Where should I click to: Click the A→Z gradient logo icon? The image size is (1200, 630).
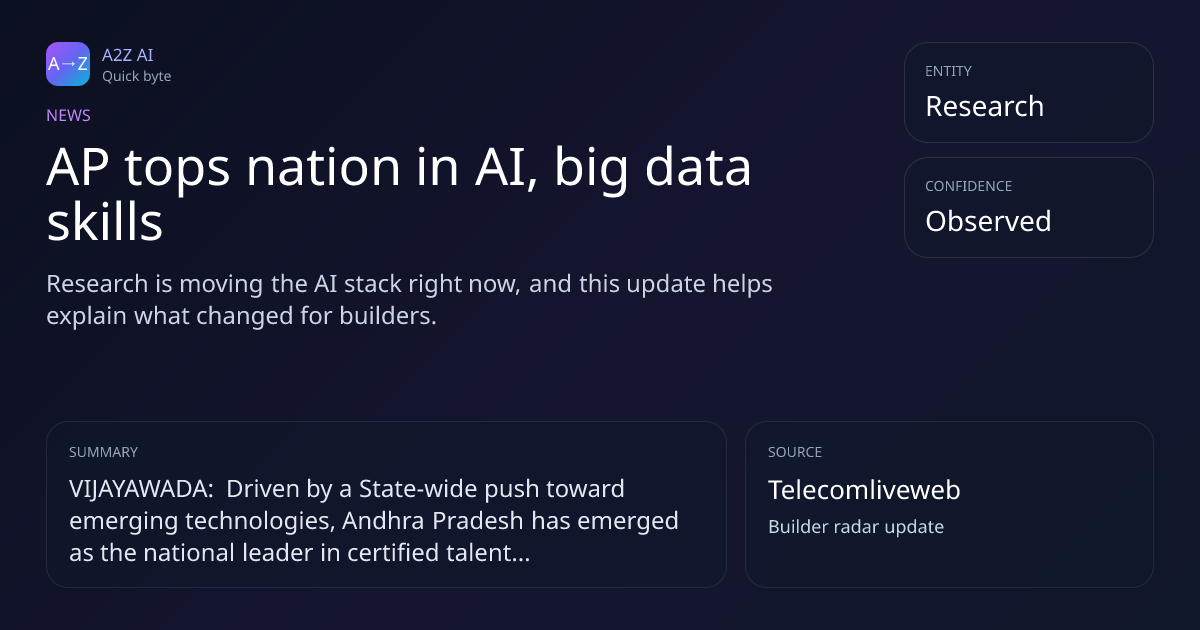pyautogui.click(x=68, y=64)
